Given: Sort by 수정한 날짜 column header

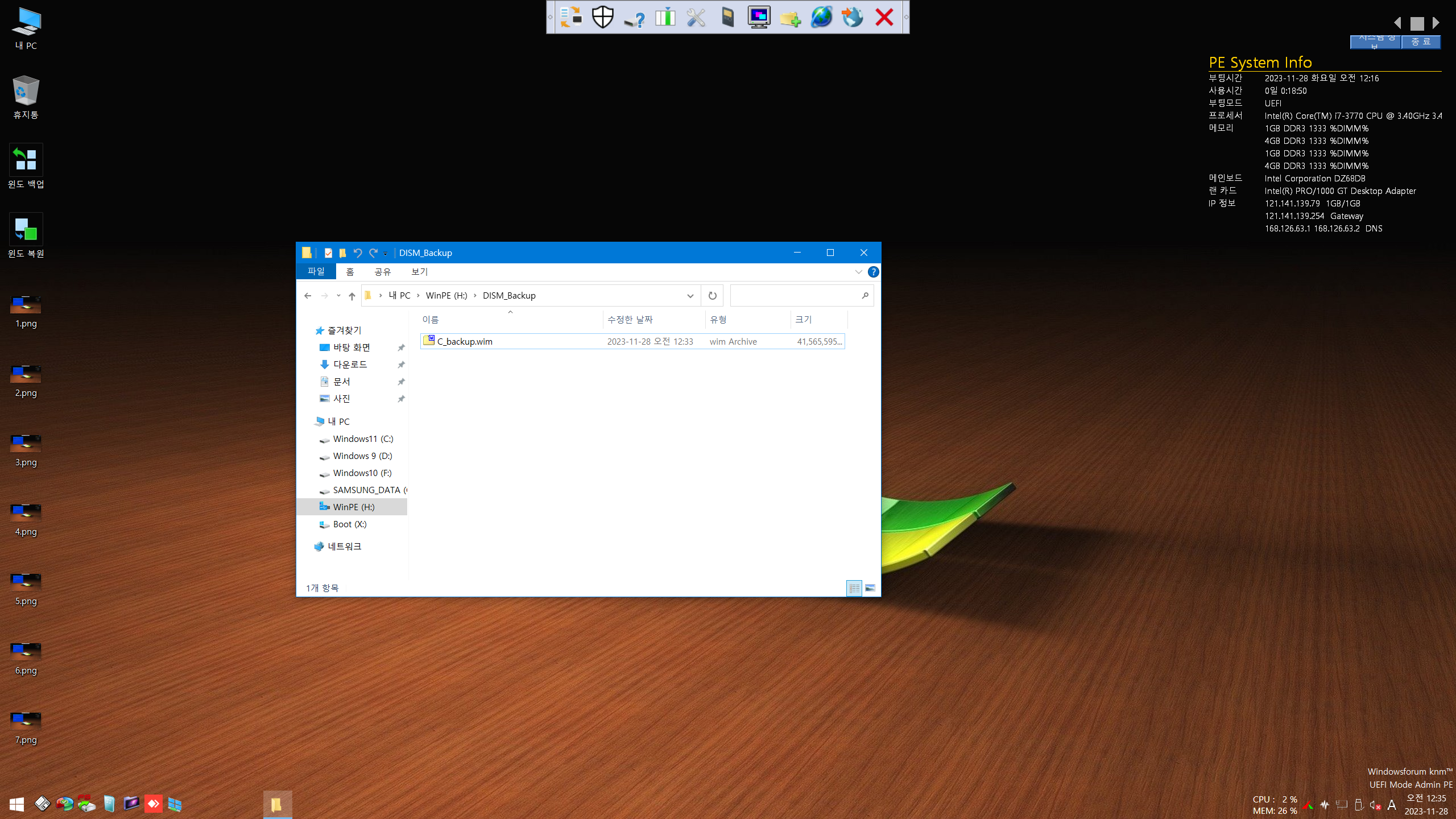Looking at the screenshot, I should click(654, 320).
